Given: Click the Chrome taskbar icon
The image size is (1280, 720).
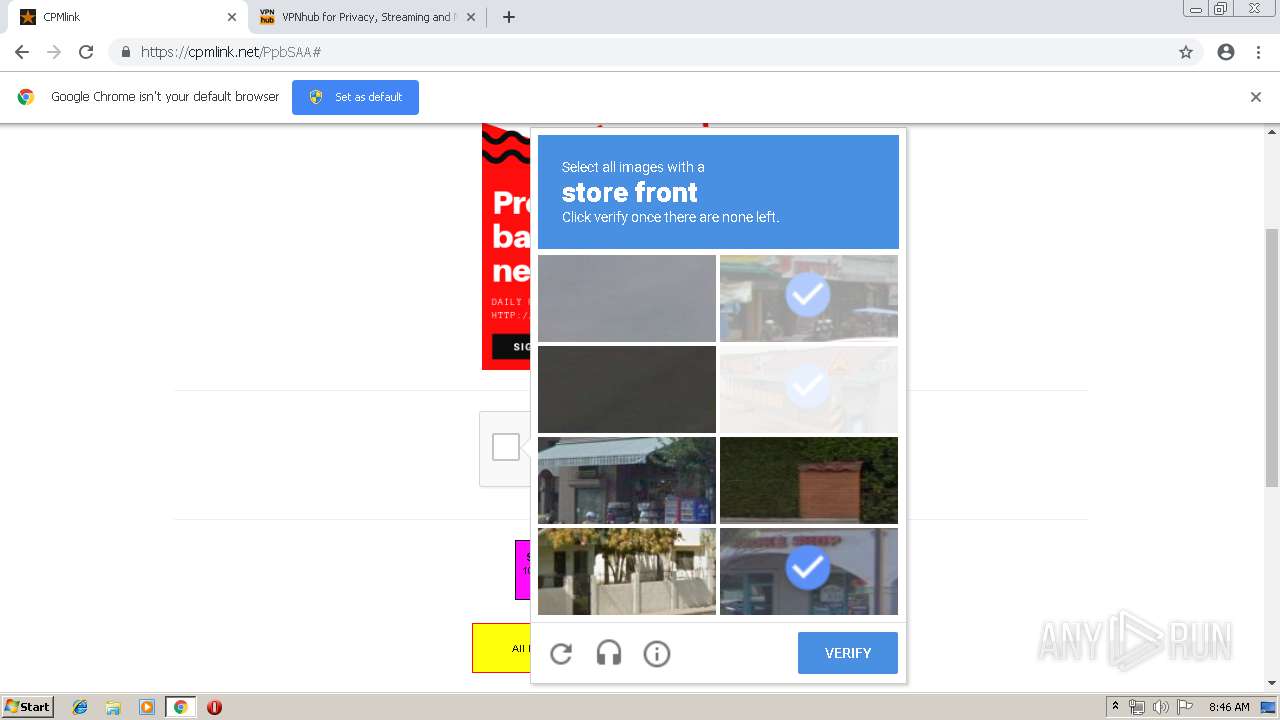Looking at the screenshot, I should pos(180,707).
